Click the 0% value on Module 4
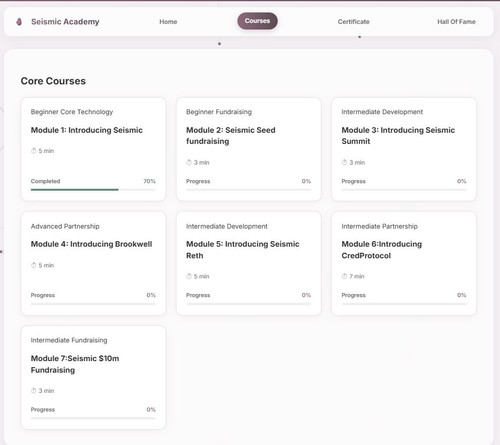The width and height of the screenshot is (500, 445). pos(151,295)
